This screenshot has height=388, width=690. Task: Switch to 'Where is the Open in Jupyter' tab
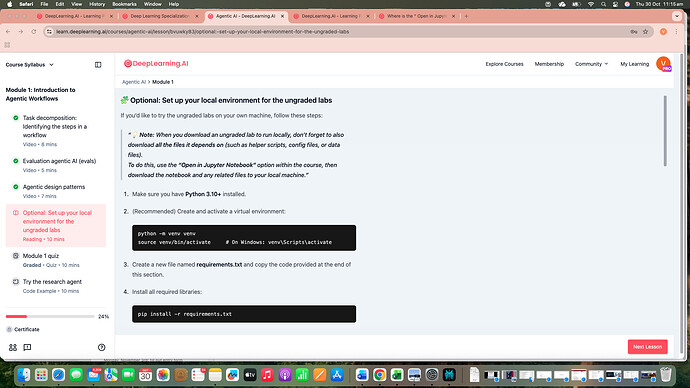click(x=417, y=16)
